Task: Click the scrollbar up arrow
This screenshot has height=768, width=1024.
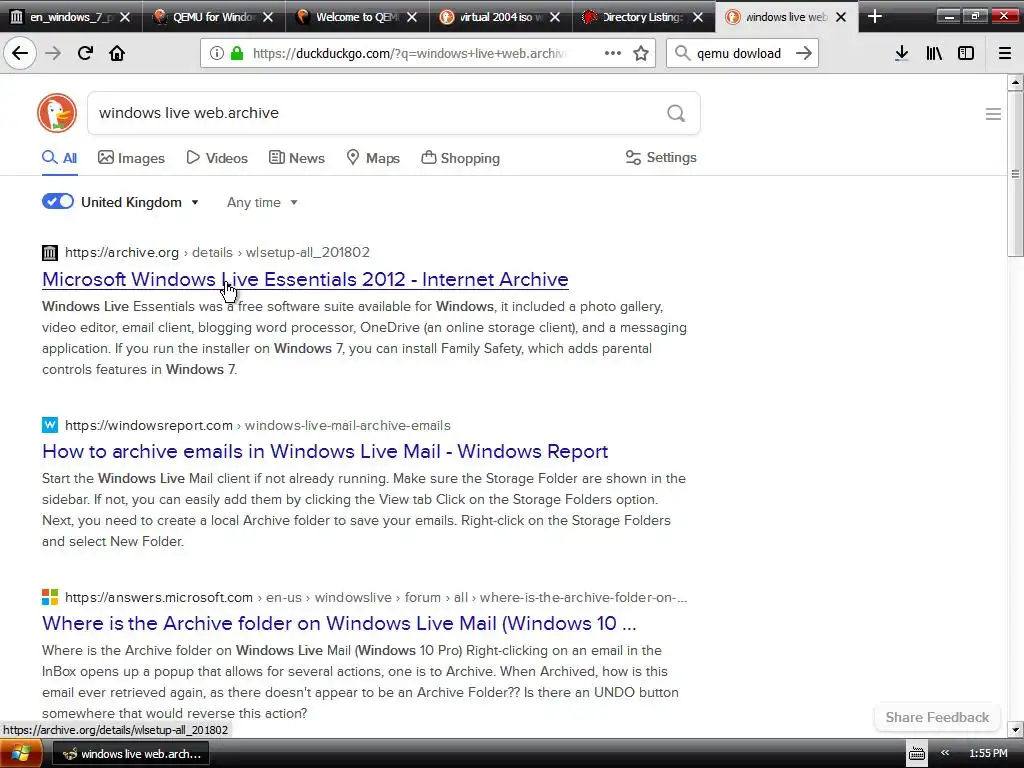Action: (x=1014, y=82)
